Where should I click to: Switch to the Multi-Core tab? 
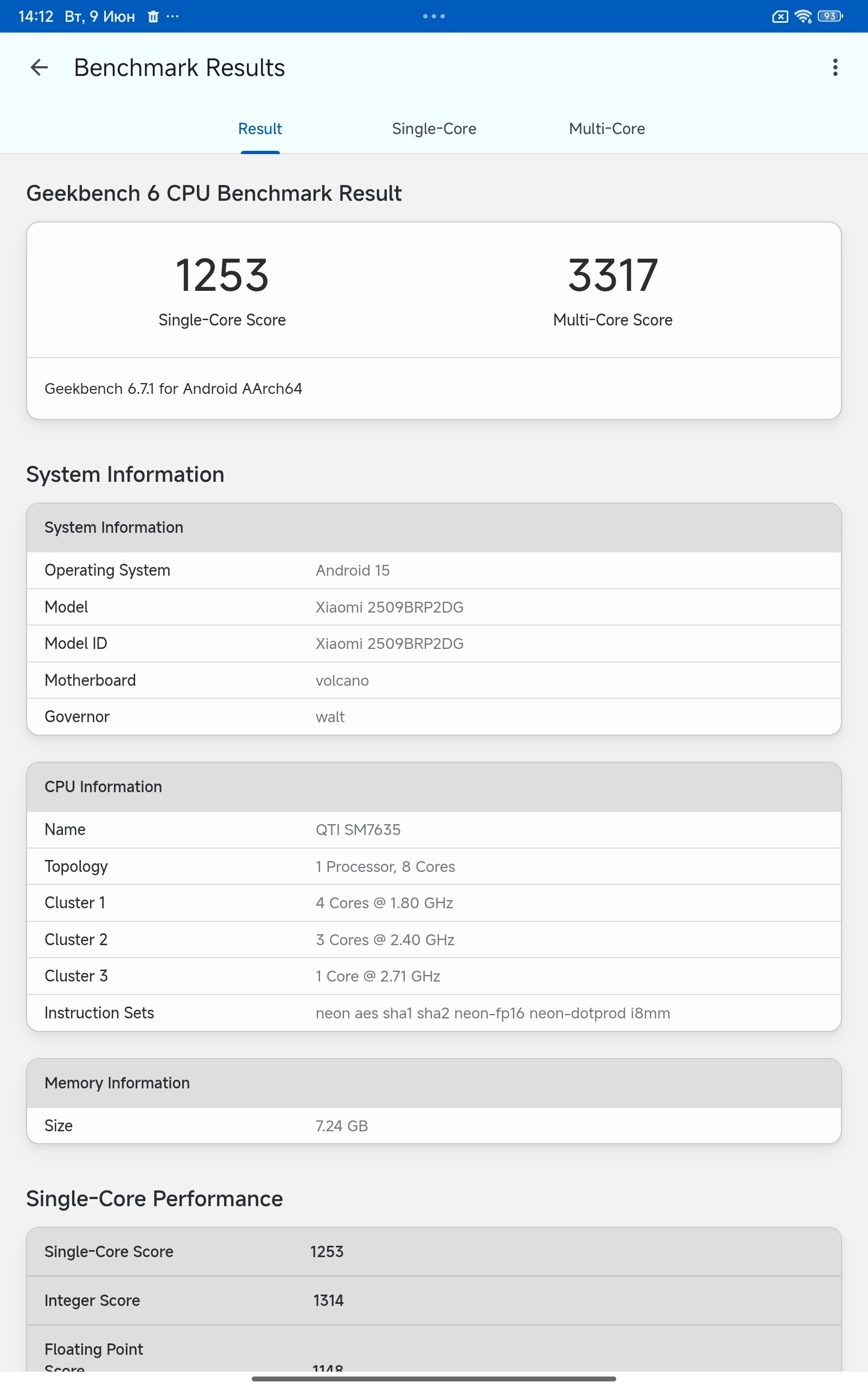607,129
